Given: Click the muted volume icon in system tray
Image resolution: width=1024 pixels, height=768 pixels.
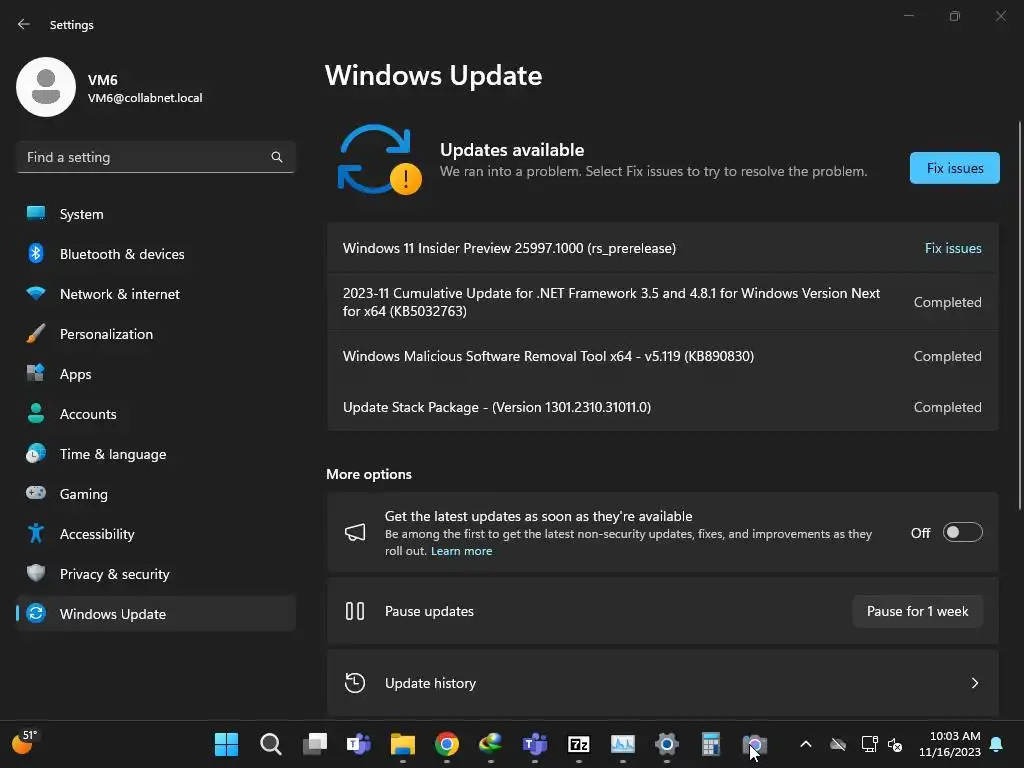Looking at the screenshot, I should (895, 744).
